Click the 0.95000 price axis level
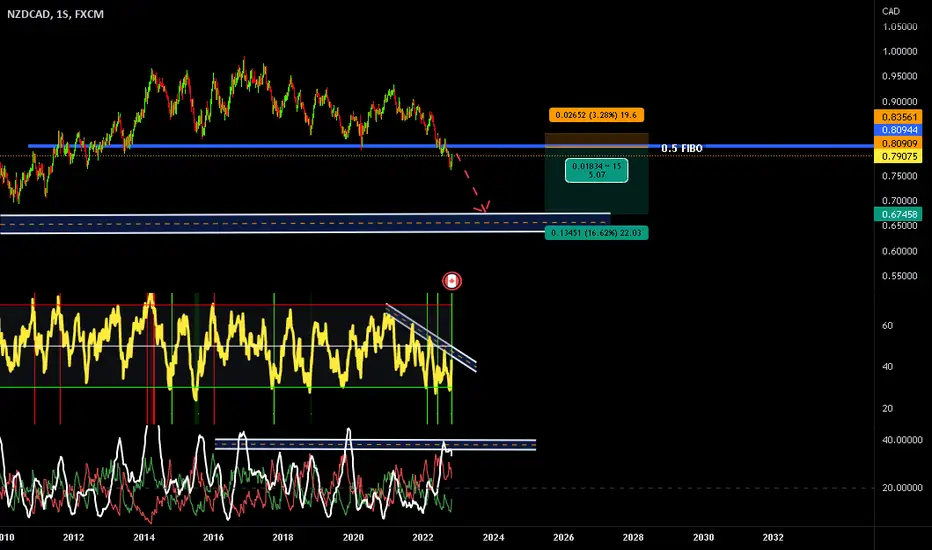The image size is (932, 550). pyautogui.click(x=899, y=76)
